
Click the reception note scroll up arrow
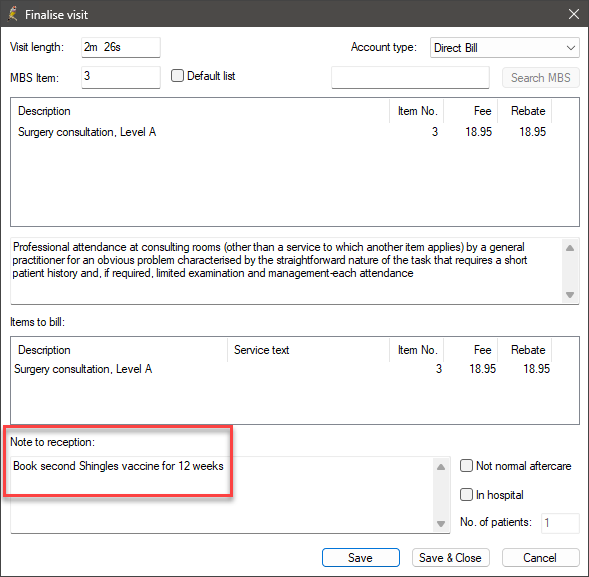point(441,467)
